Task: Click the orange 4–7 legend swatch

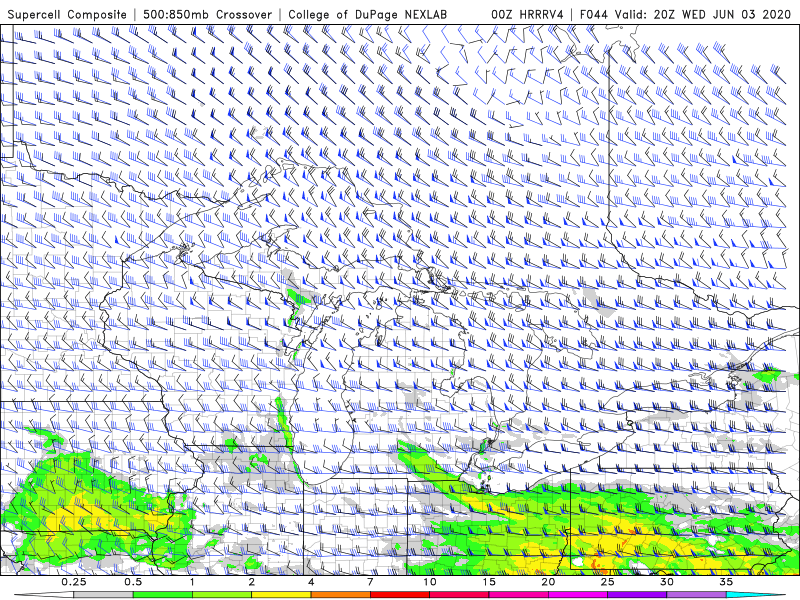Action: [x=341, y=595]
